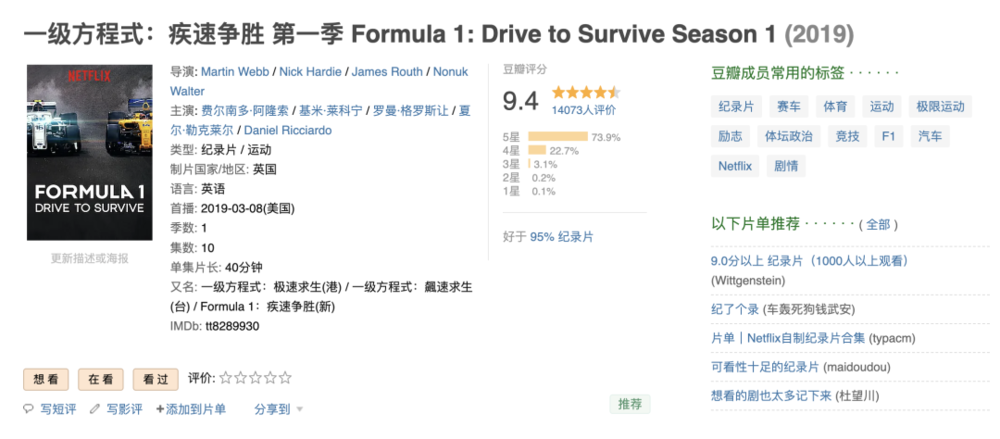Select the 纪录片 tag

[738, 106]
